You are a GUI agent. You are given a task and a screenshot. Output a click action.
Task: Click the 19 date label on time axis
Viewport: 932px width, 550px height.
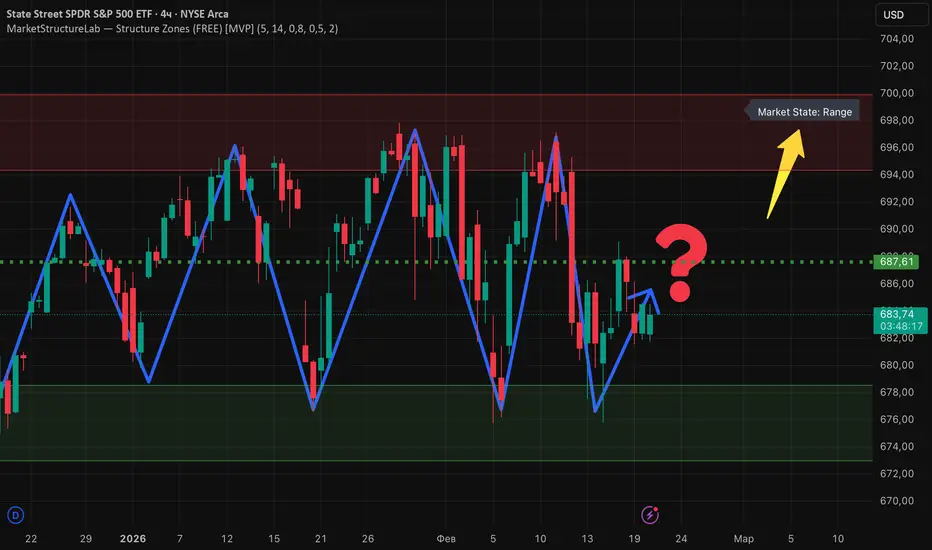(634, 539)
